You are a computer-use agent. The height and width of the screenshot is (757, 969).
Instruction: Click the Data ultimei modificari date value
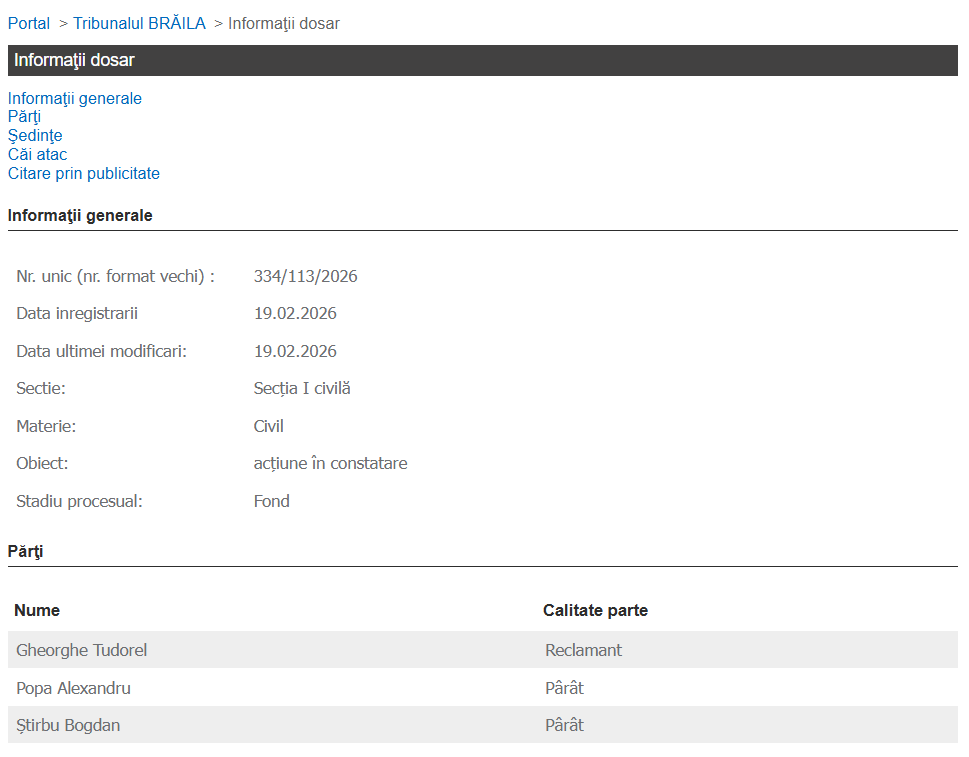click(x=295, y=351)
